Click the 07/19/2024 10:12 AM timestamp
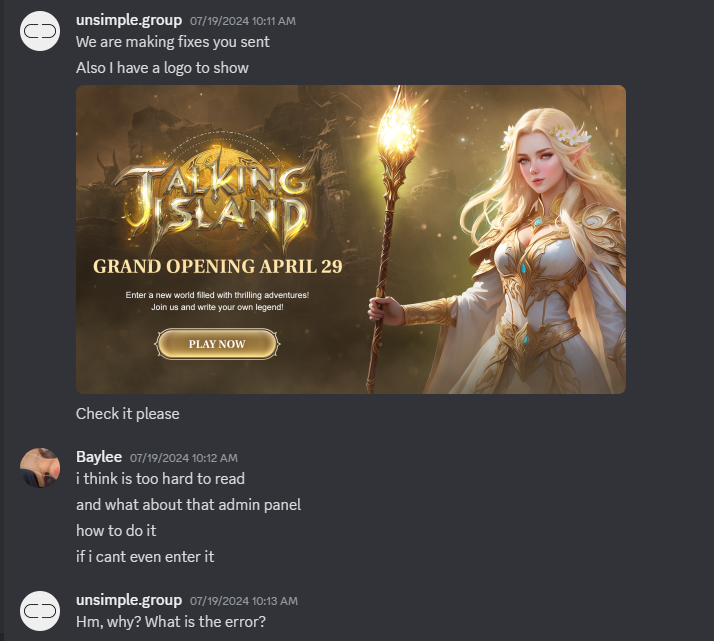 (x=184, y=458)
